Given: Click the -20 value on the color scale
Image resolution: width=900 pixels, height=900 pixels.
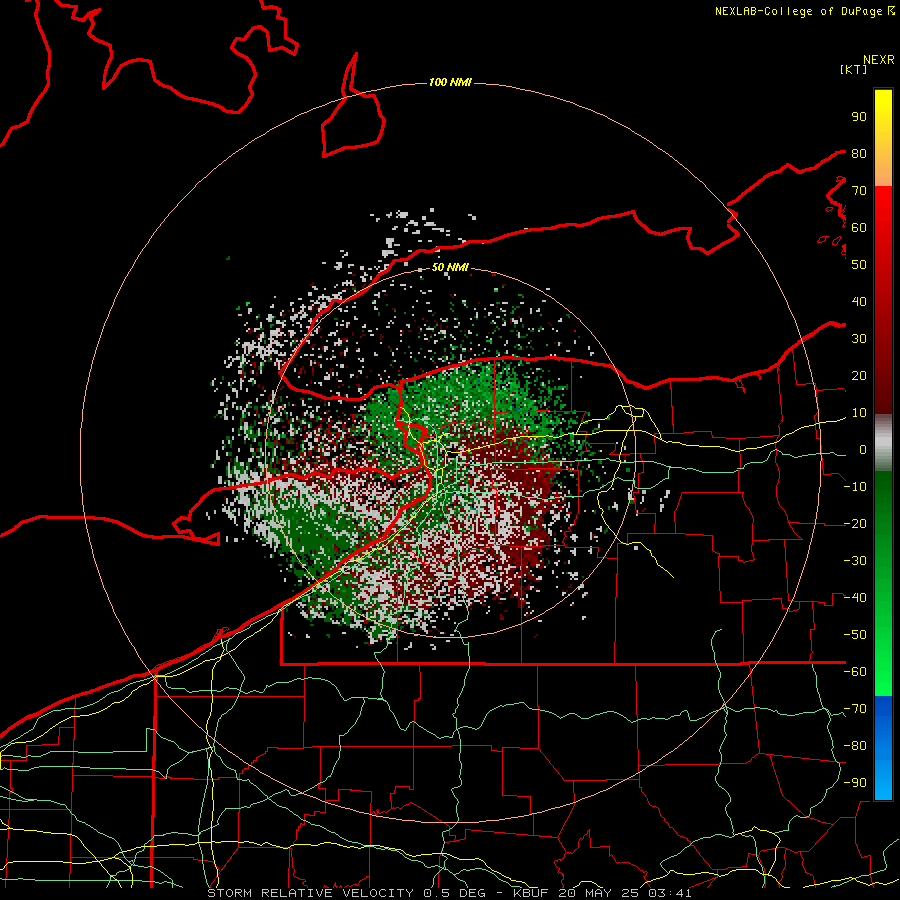Looking at the screenshot, I should pos(855,523).
